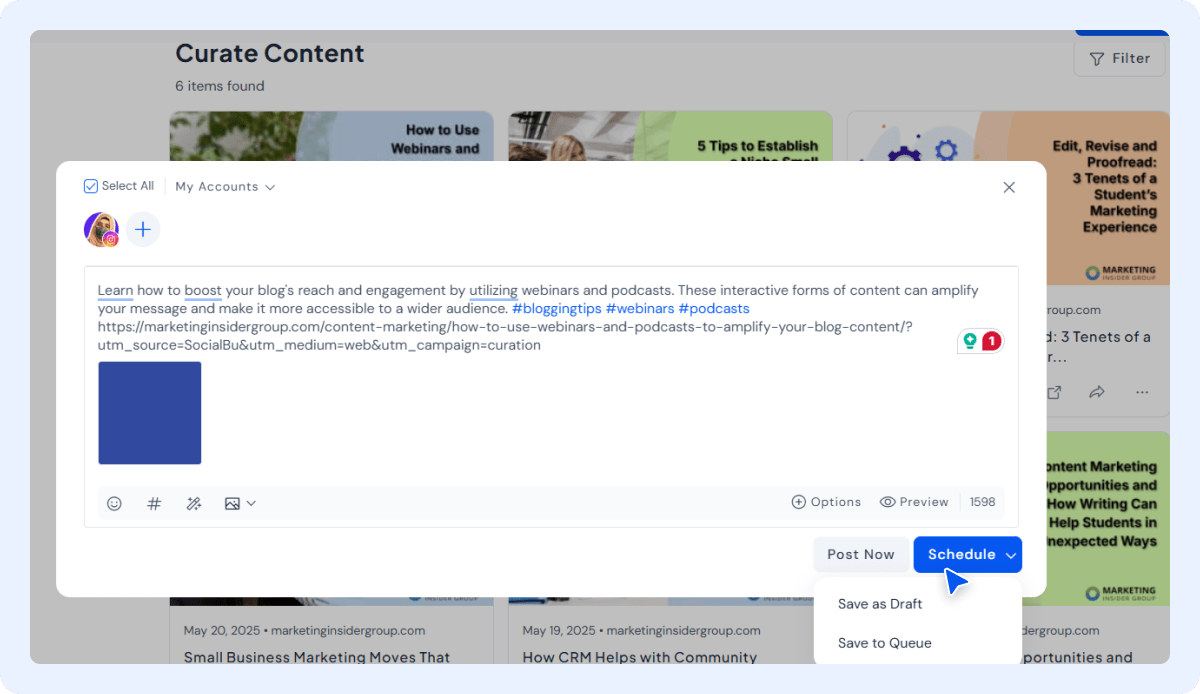Open the three-dot more menu on card
Screen dimensions: 1200x694
(x=1142, y=392)
